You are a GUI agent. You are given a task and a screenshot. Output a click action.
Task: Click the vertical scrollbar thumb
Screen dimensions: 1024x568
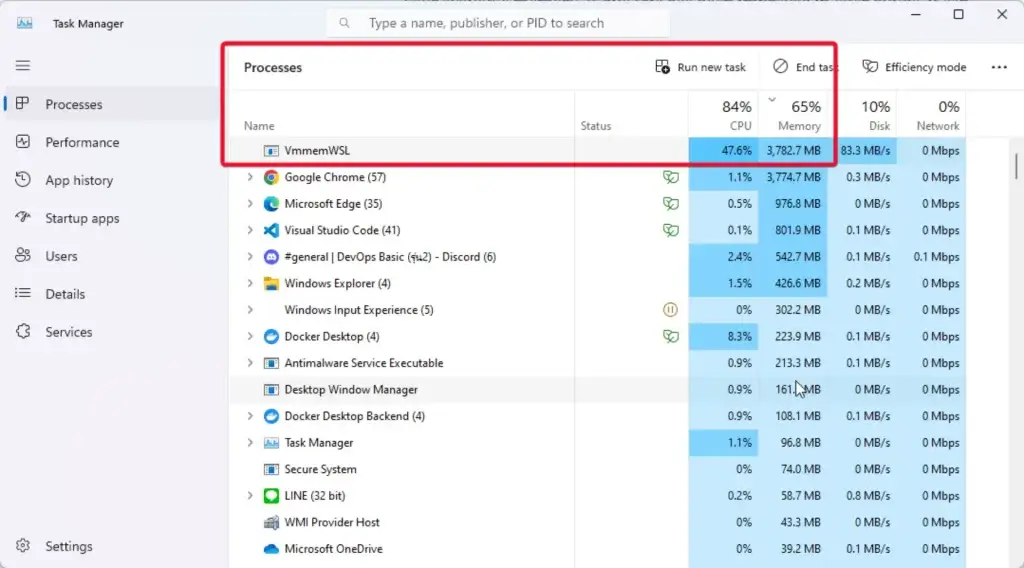(x=1016, y=166)
